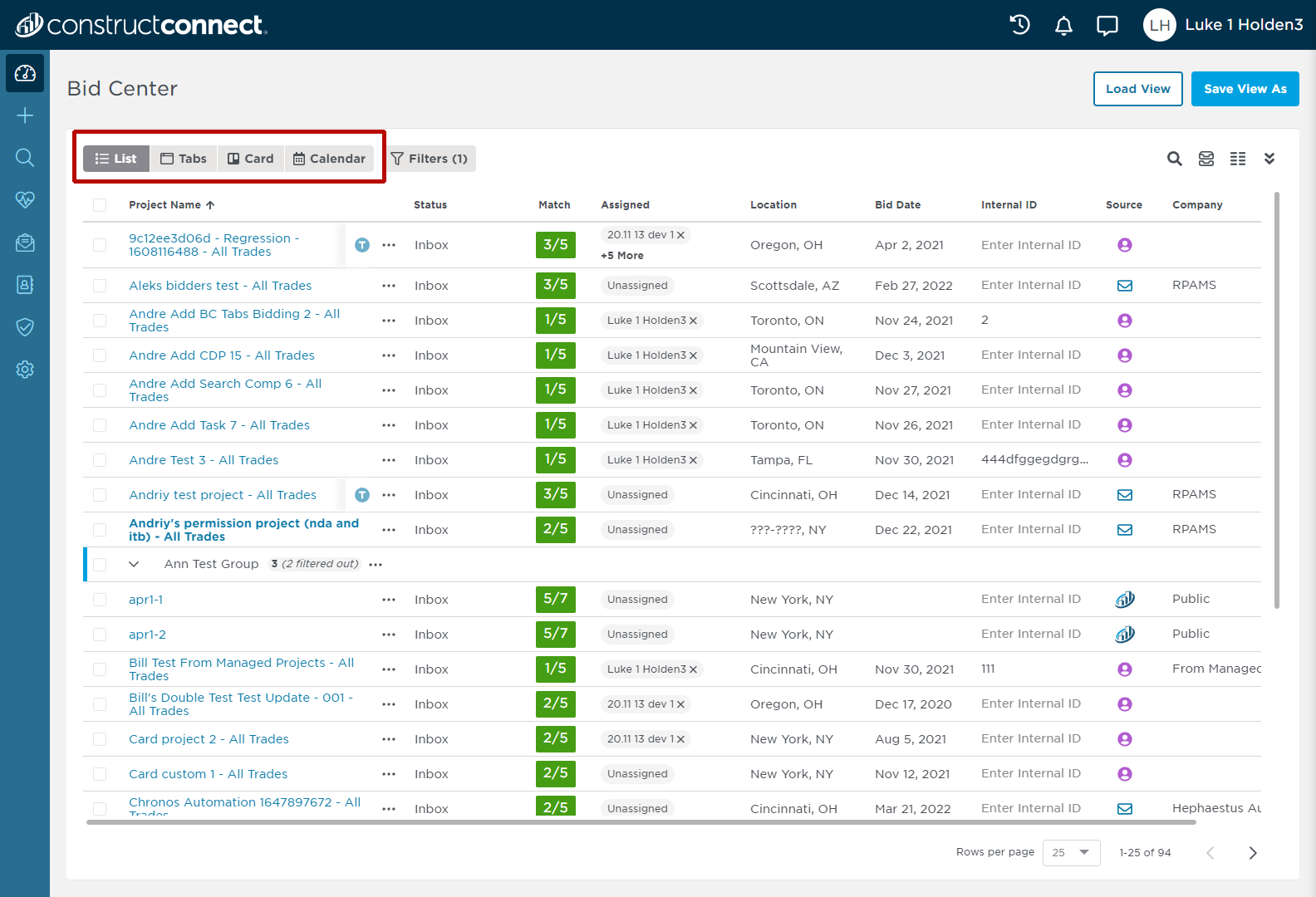Click the Load View button
Viewport: 1316px width, 897px height.
1138,89
